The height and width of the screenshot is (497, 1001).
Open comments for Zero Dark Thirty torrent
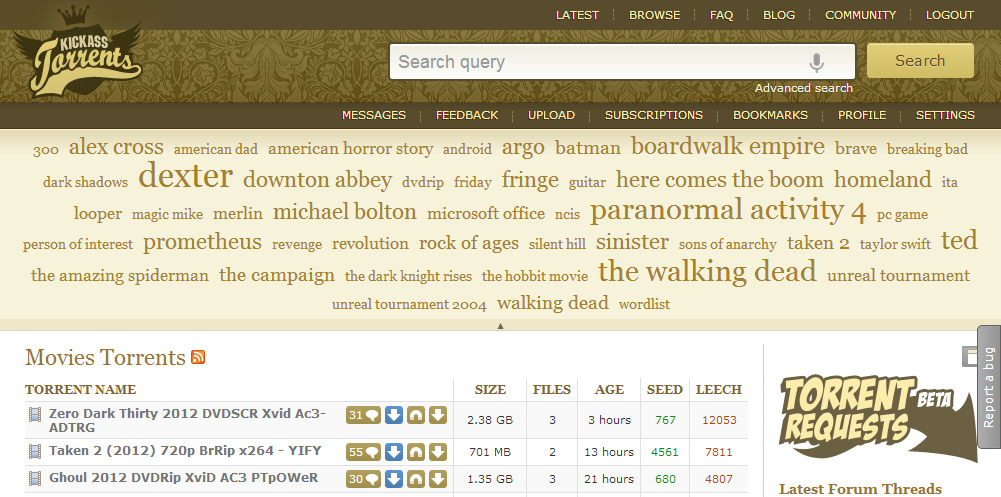(363, 415)
